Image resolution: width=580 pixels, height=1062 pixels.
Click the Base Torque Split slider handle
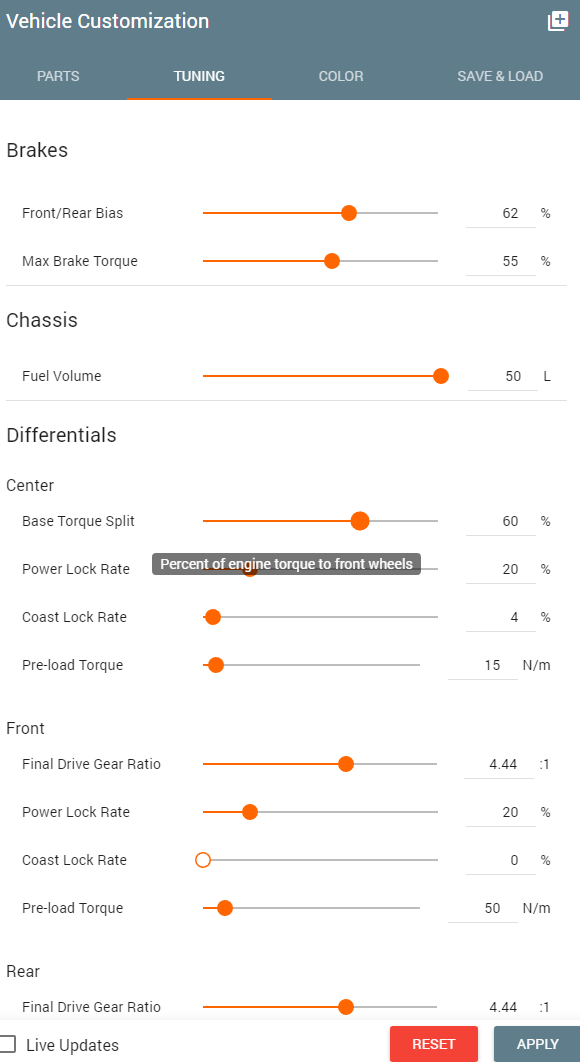click(360, 521)
